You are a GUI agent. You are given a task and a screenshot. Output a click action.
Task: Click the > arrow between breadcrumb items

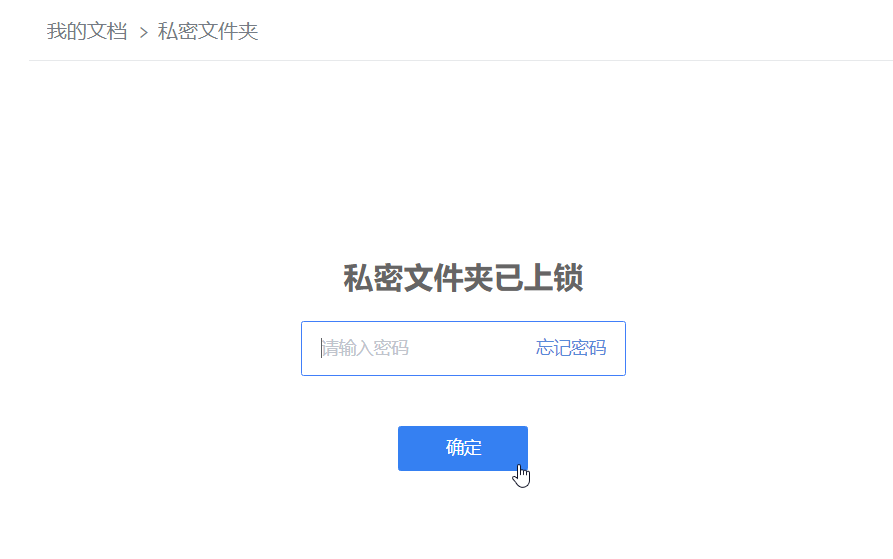144,32
